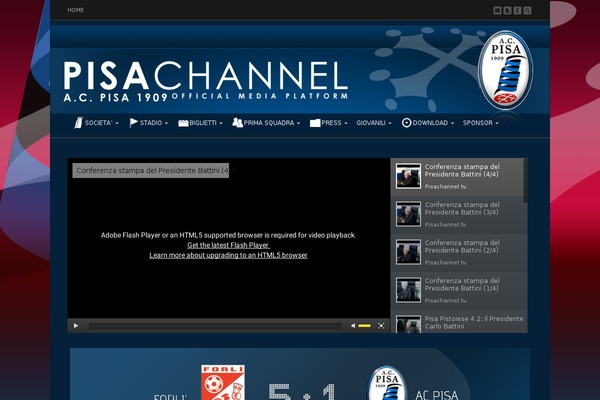Open the Twitter icon in top bar
600x400 pixels.
tap(507, 10)
